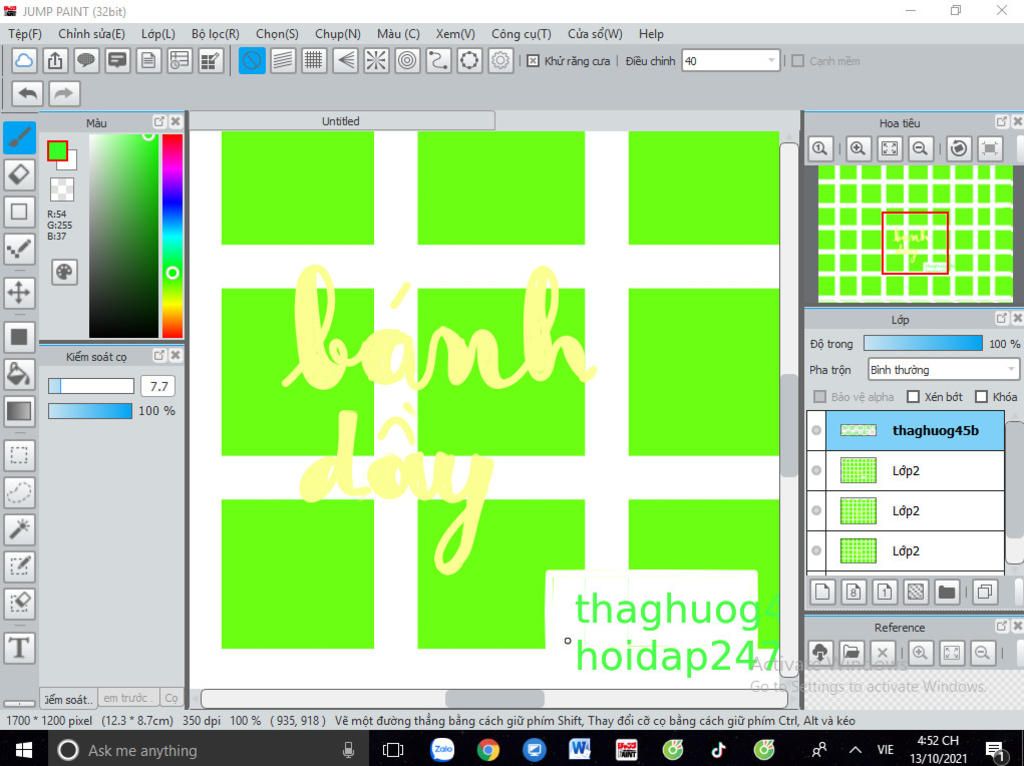The width and height of the screenshot is (1024, 766).
Task: Select the Gradient tool
Action: [x=19, y=411]
